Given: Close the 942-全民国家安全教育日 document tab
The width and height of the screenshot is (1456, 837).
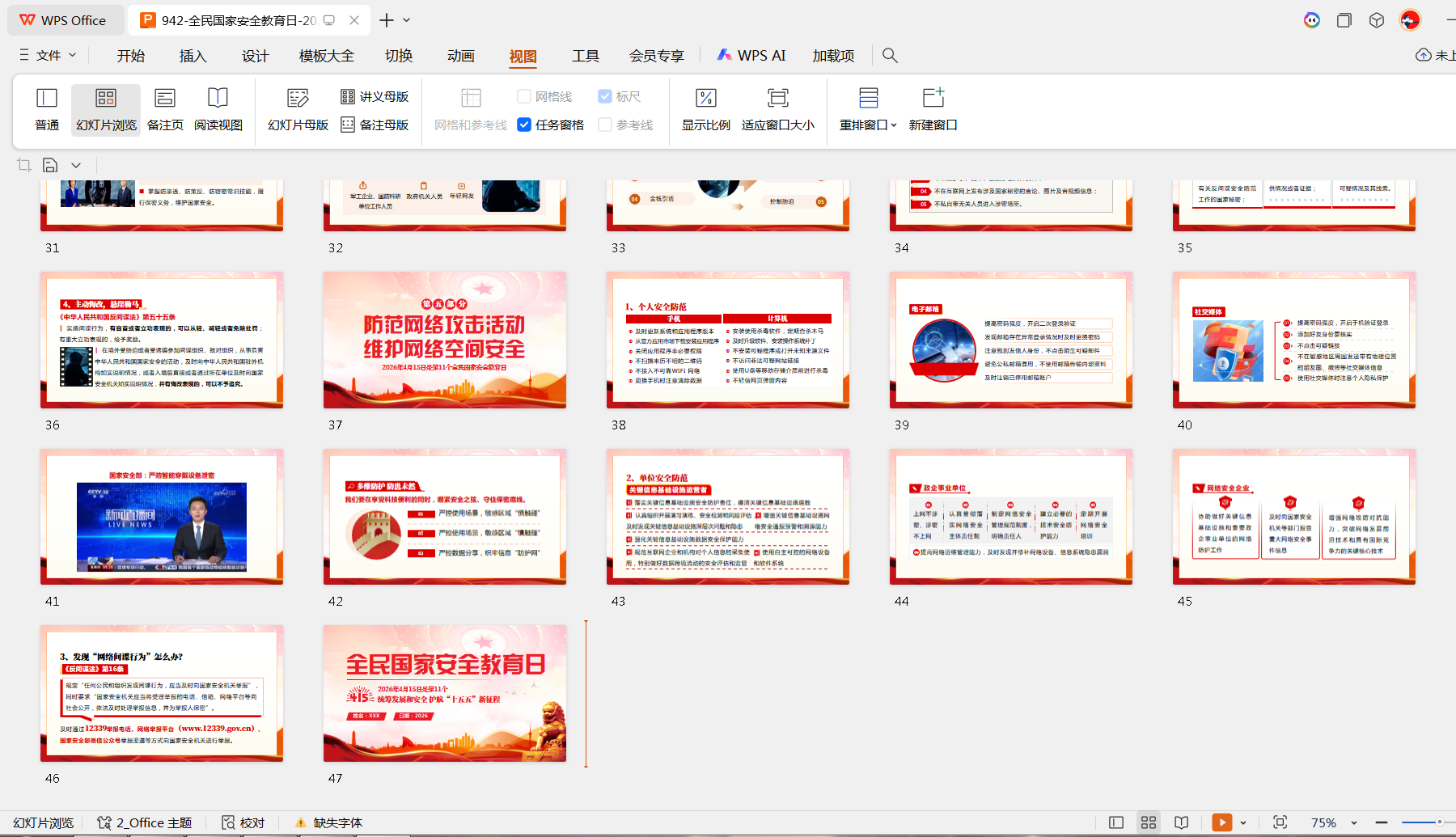Looking at the screenshot, I should (x=354, y=20).
